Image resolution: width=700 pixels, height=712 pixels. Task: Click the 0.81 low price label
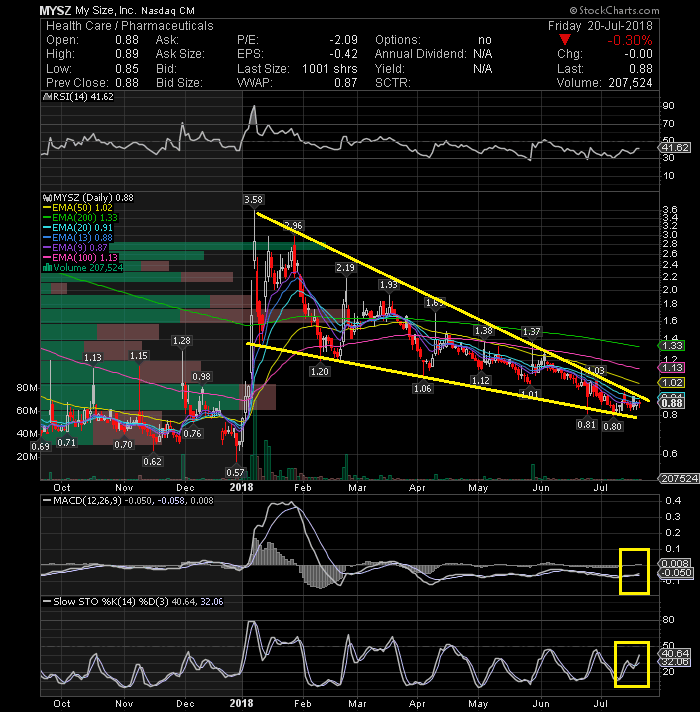pos(587,425)
